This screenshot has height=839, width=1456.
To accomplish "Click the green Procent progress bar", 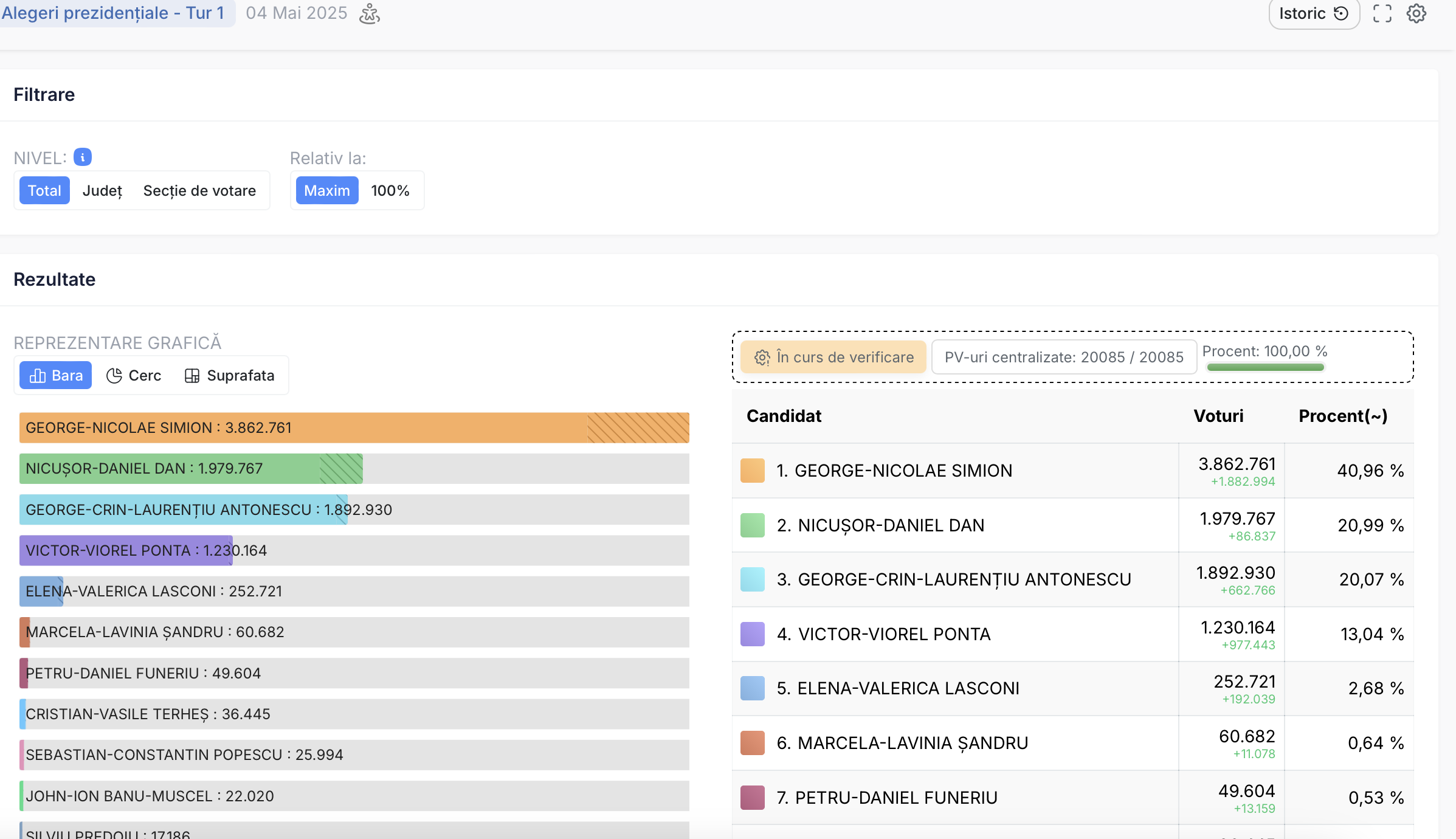I will pos(1265,367).
